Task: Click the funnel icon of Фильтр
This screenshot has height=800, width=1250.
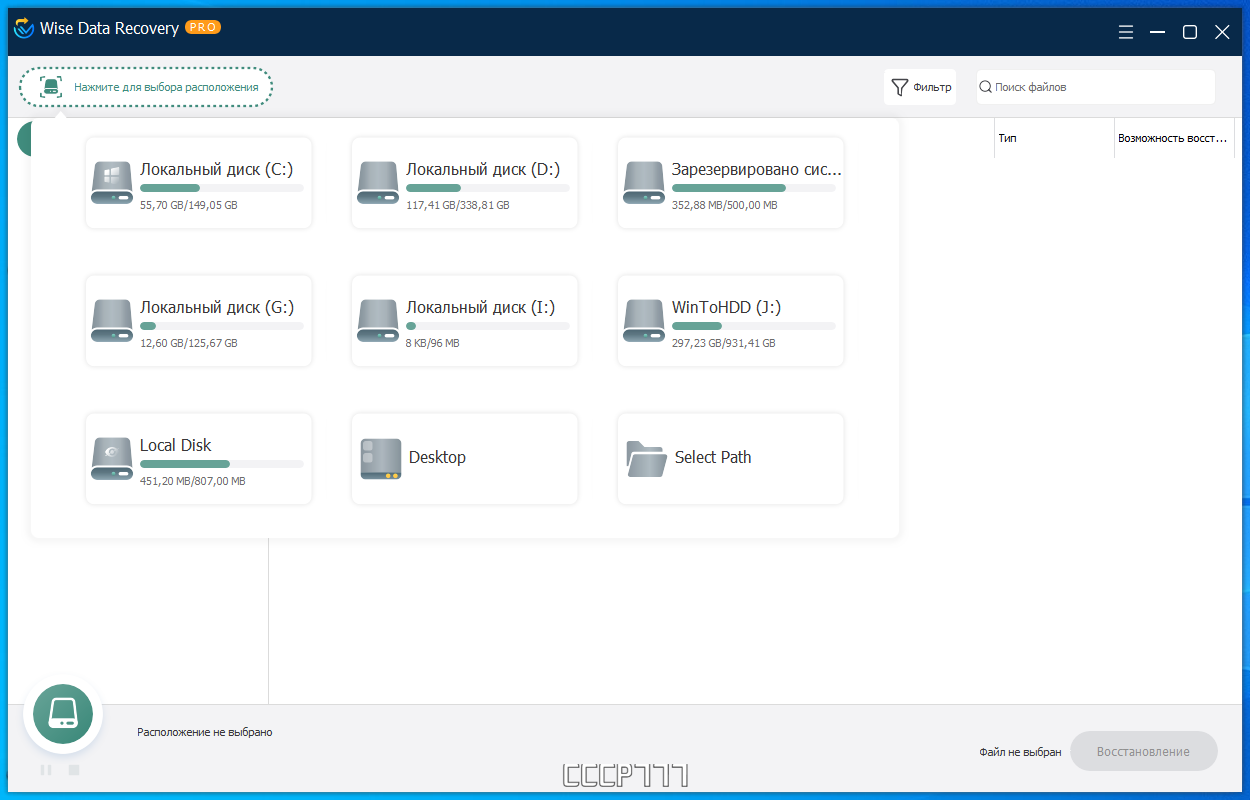Action: [x=900, y=87]
